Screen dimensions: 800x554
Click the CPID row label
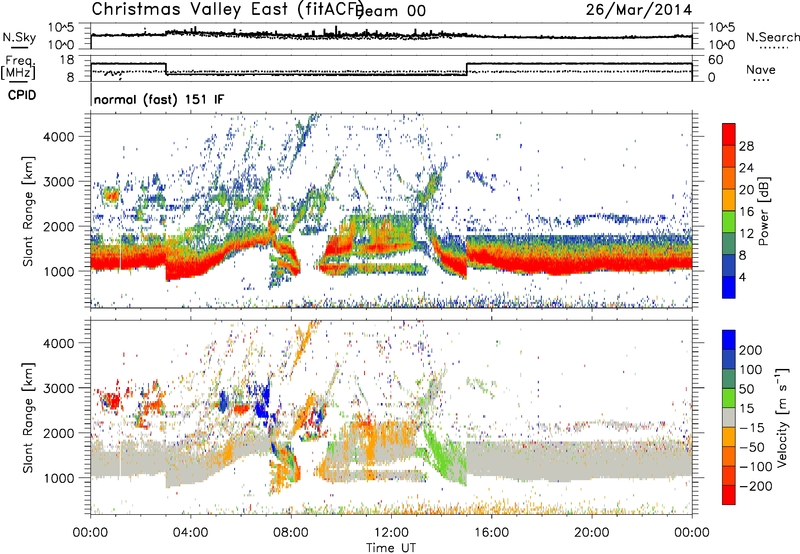pos(22,95)
